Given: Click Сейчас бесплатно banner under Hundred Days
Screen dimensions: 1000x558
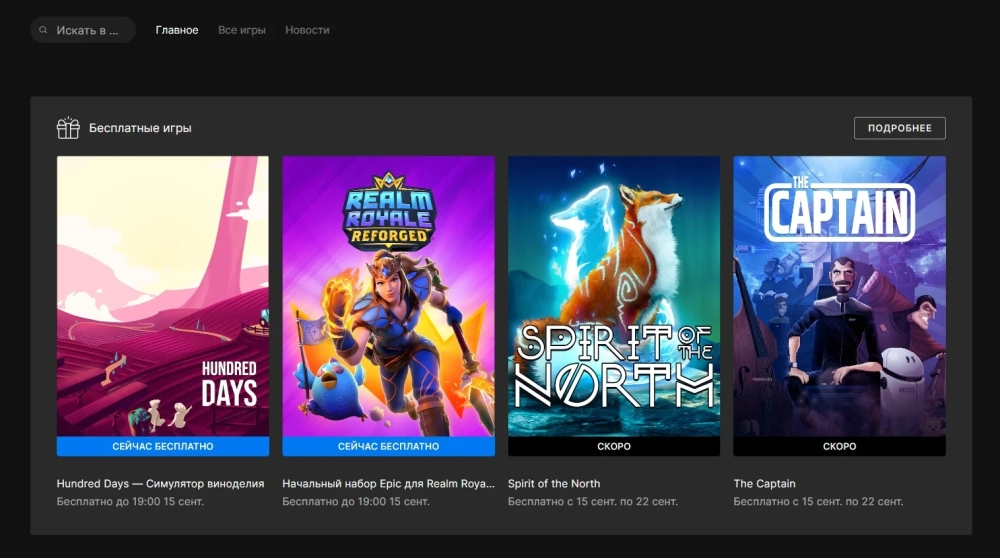Looking at the screenshot, I should click(163, 446).
